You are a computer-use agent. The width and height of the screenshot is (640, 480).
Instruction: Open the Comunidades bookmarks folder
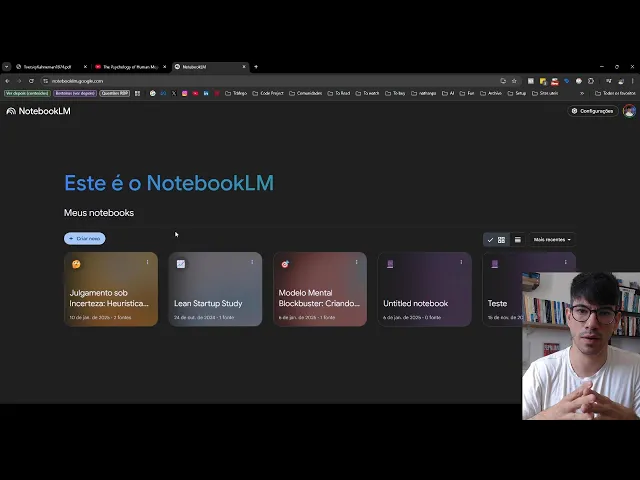305,93
